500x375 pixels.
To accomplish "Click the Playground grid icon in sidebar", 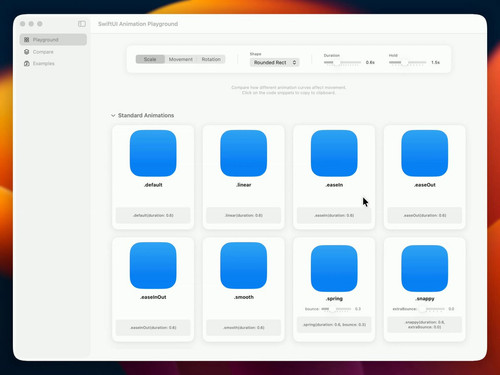I will click(x=27, y=40).
